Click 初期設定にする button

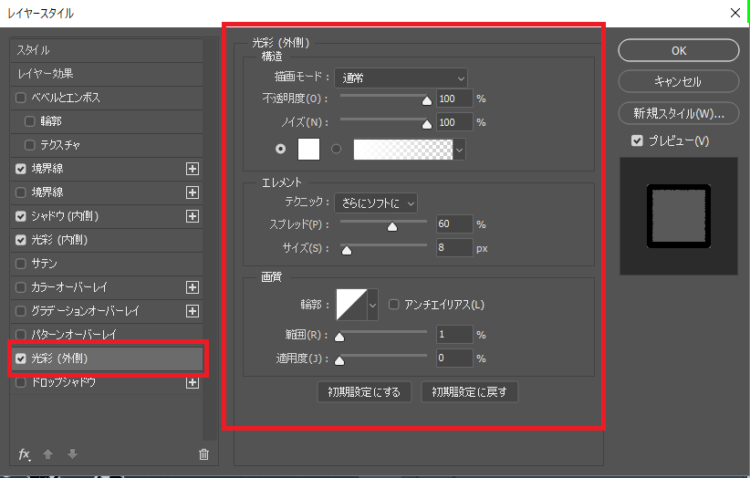click(364, 392)
